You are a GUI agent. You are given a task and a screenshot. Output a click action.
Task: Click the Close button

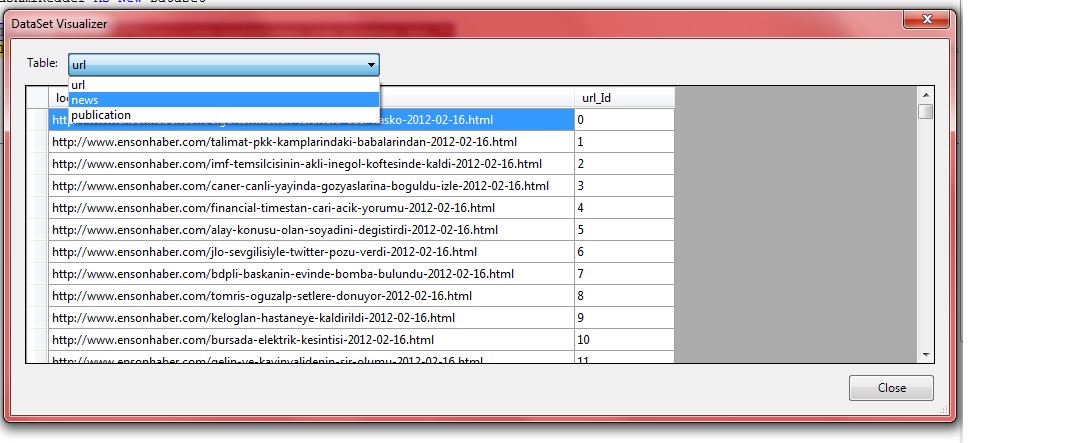pyautogui.click(x=891, y=388)
